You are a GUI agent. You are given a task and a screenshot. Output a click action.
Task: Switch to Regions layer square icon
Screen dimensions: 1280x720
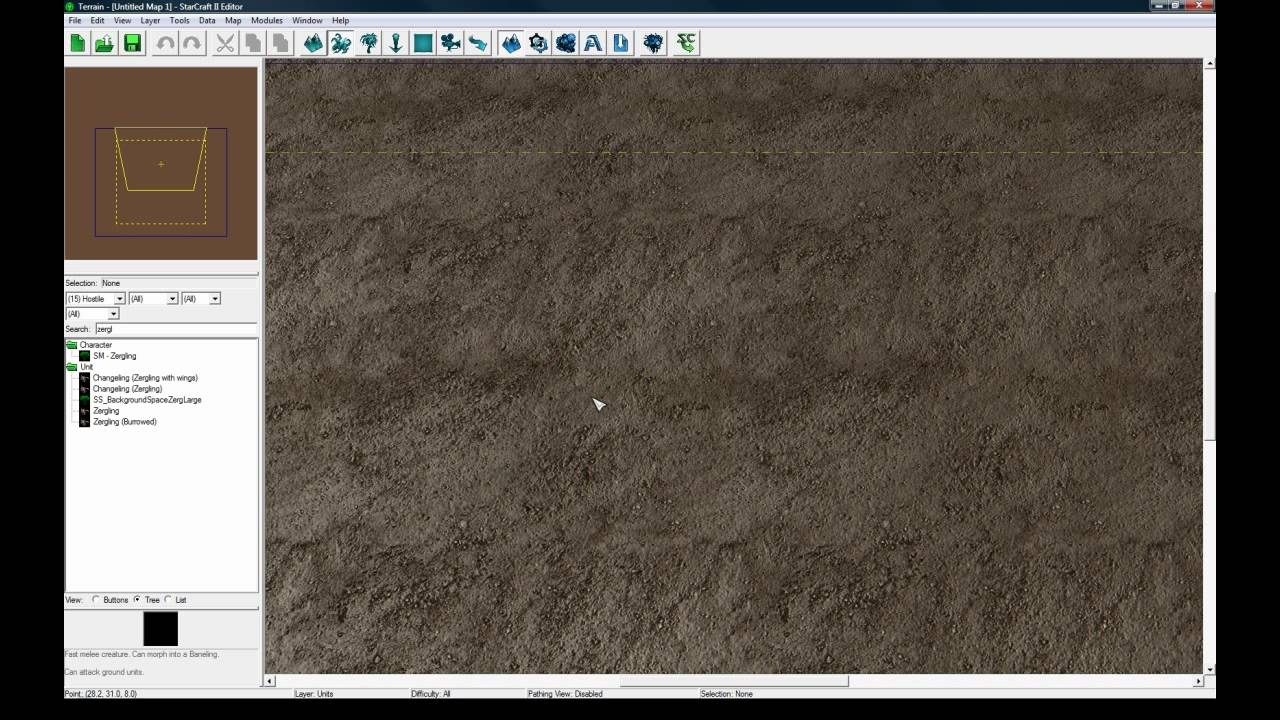click(x=423, y=43)
